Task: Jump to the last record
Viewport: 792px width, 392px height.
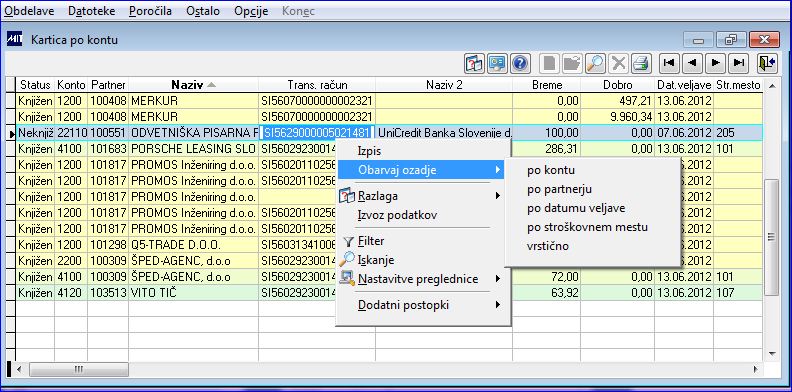Action: [x=738, y=63]
